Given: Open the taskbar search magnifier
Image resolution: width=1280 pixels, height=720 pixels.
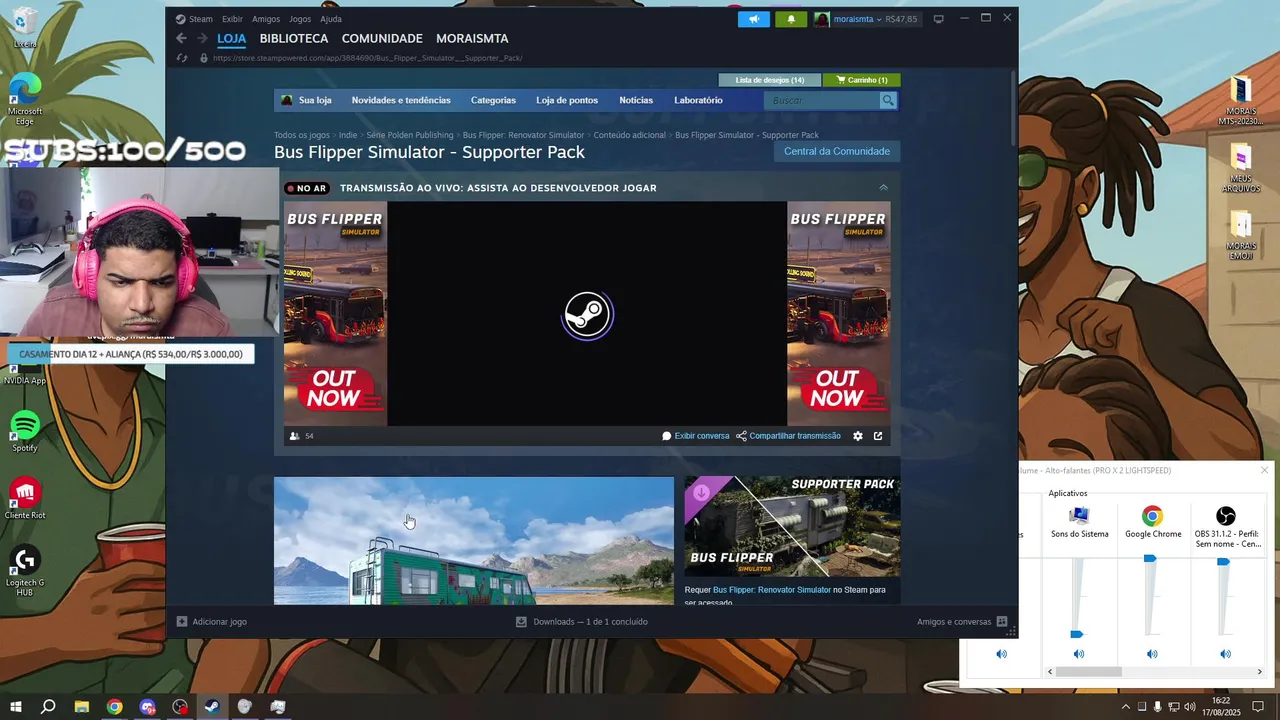Looking at the screenshot, I should [x=48, y=707].
